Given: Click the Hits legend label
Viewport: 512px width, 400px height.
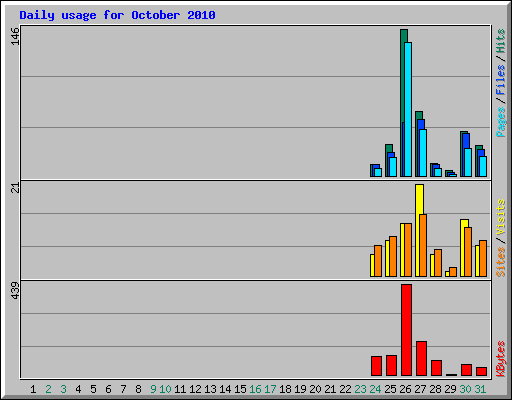Looking at the screenshot, I should (x=500, y=41).
